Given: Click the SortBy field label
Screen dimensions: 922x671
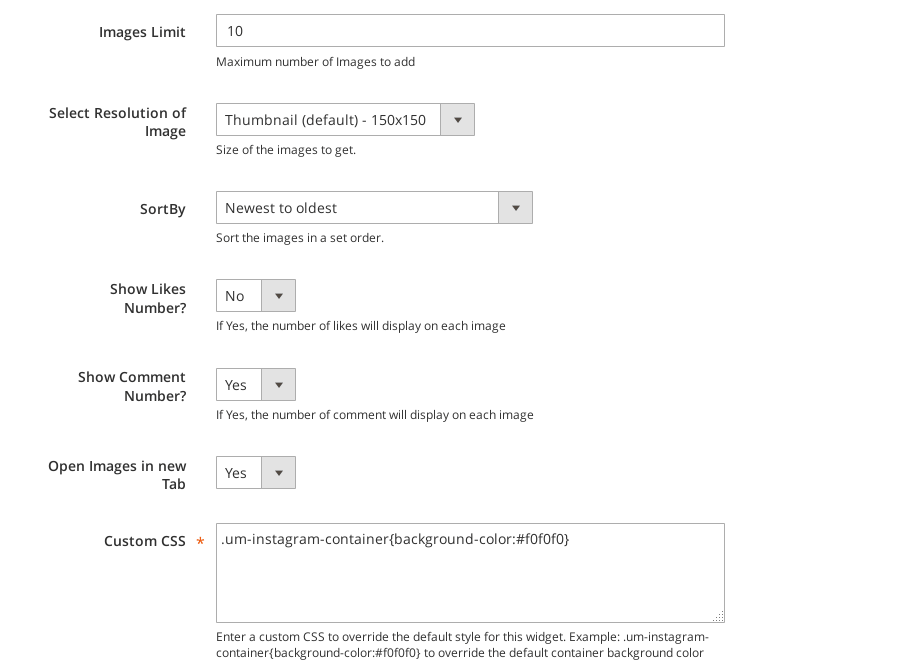Looking at the screenshot, I should [162, 209].
